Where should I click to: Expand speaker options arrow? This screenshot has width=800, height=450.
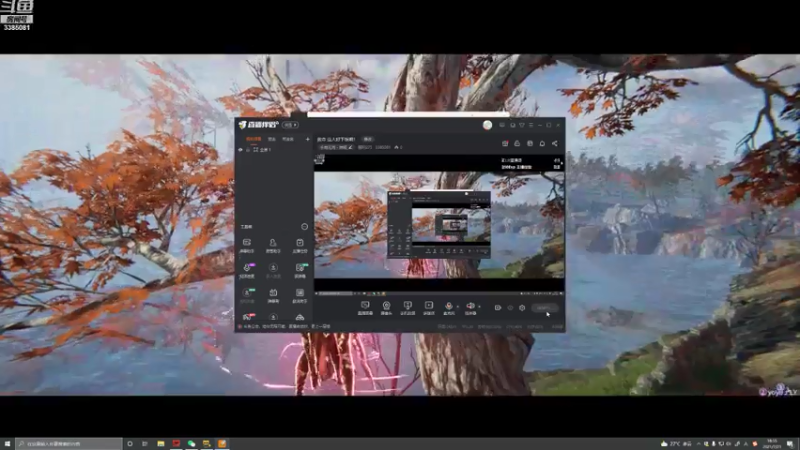(x=479, y=307)
